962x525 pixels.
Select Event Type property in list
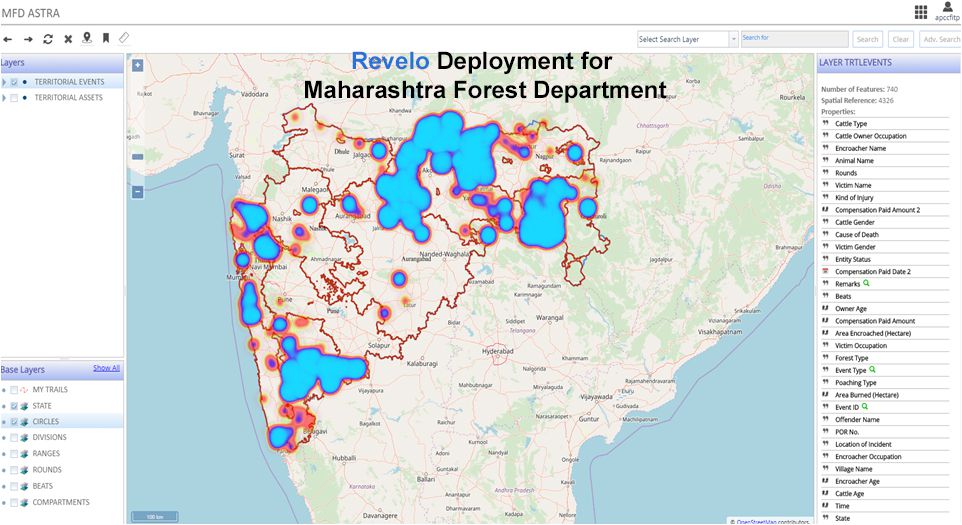(850, 370)
